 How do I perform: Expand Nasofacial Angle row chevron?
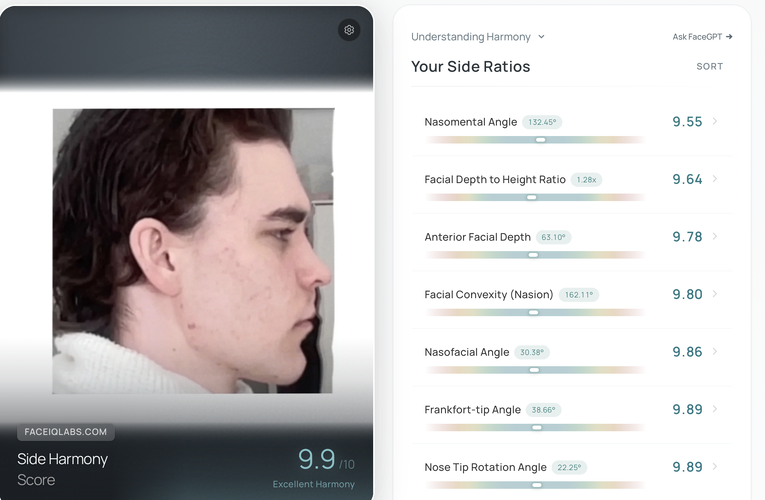click(715, 351)
